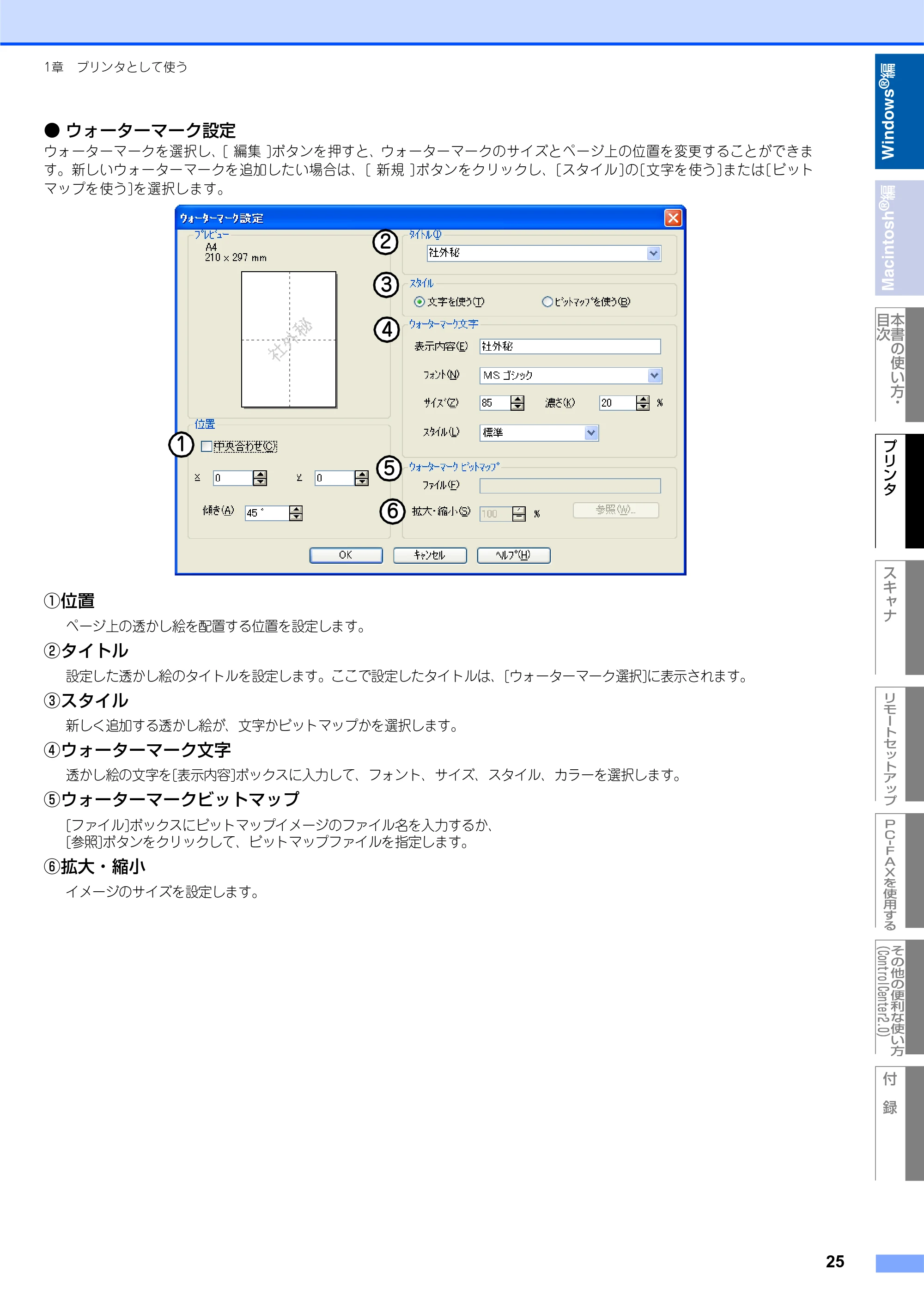924x1308 pixels.
Task: Close the ウォーターマーク設定 dialog
Action: 673,218
